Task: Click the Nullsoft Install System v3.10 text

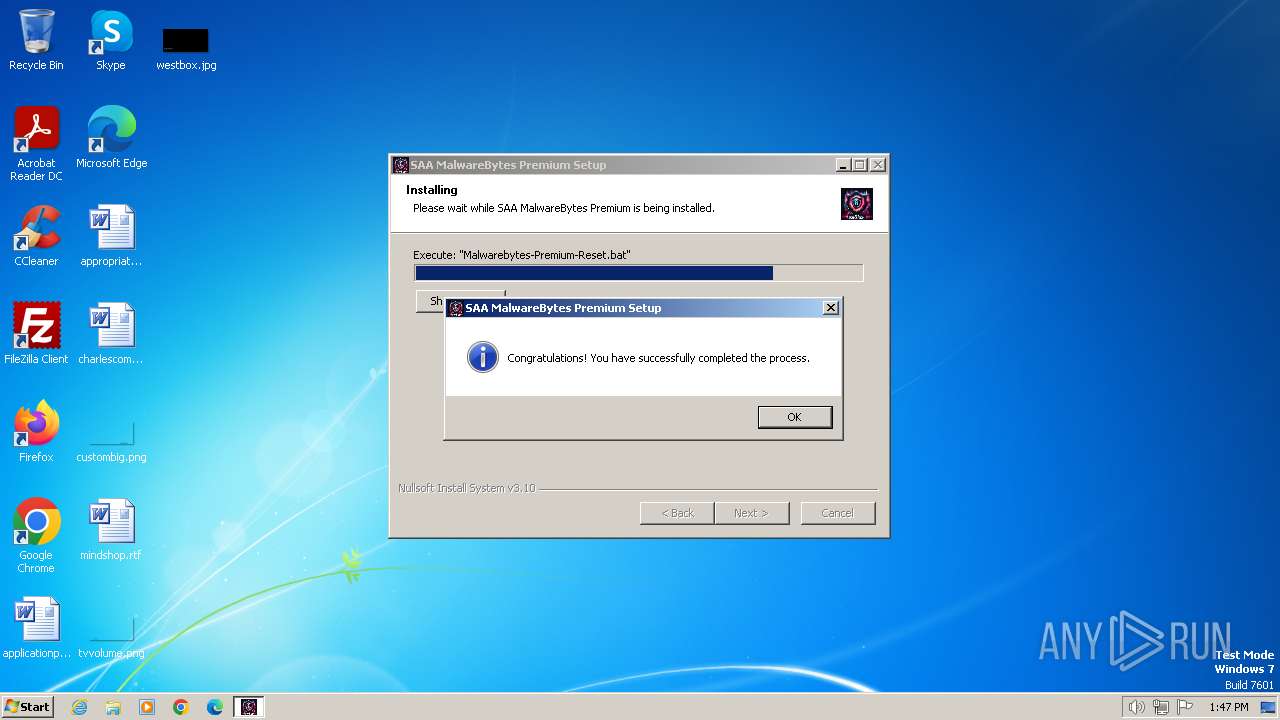Action: [x=467, y=488]
